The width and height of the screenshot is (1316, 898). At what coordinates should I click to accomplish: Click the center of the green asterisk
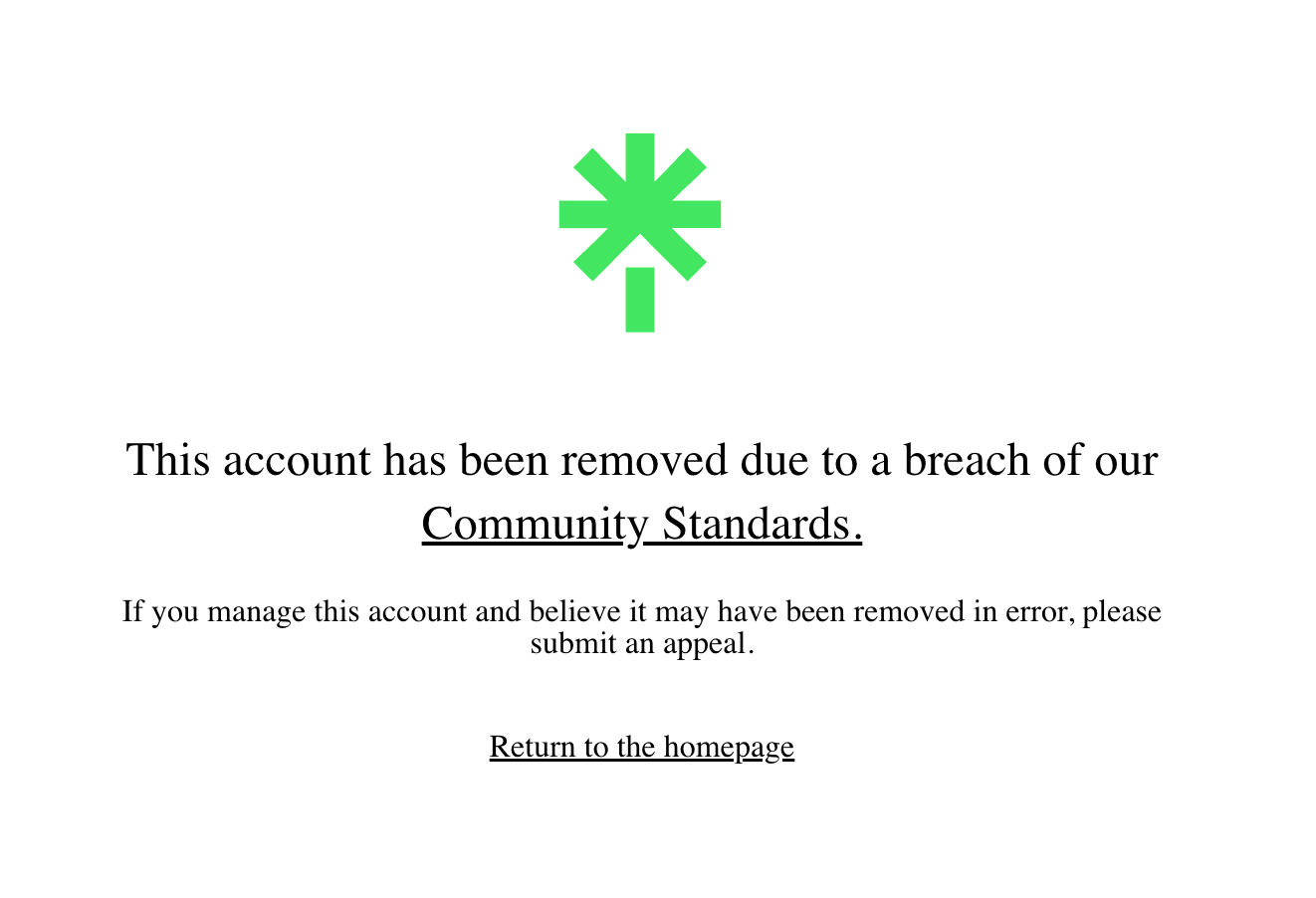pos(640,214)
